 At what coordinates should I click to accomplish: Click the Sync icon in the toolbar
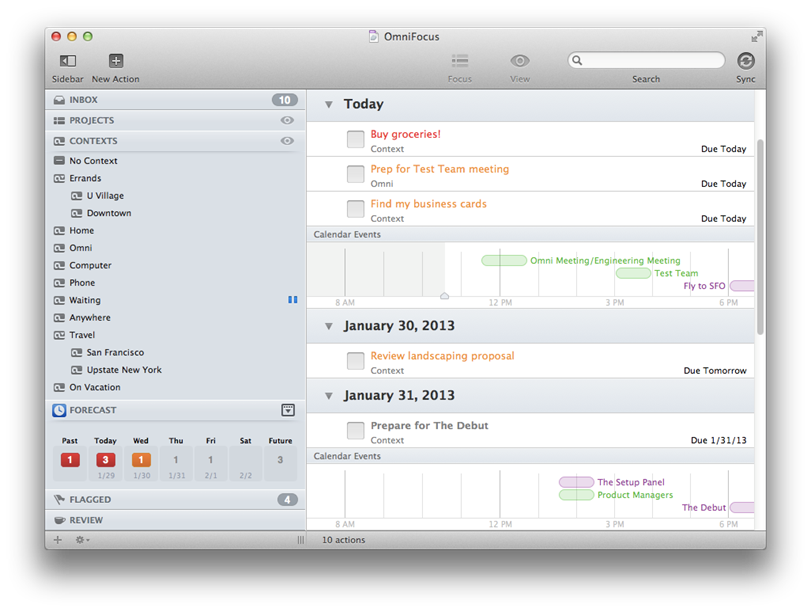[746, 62]
